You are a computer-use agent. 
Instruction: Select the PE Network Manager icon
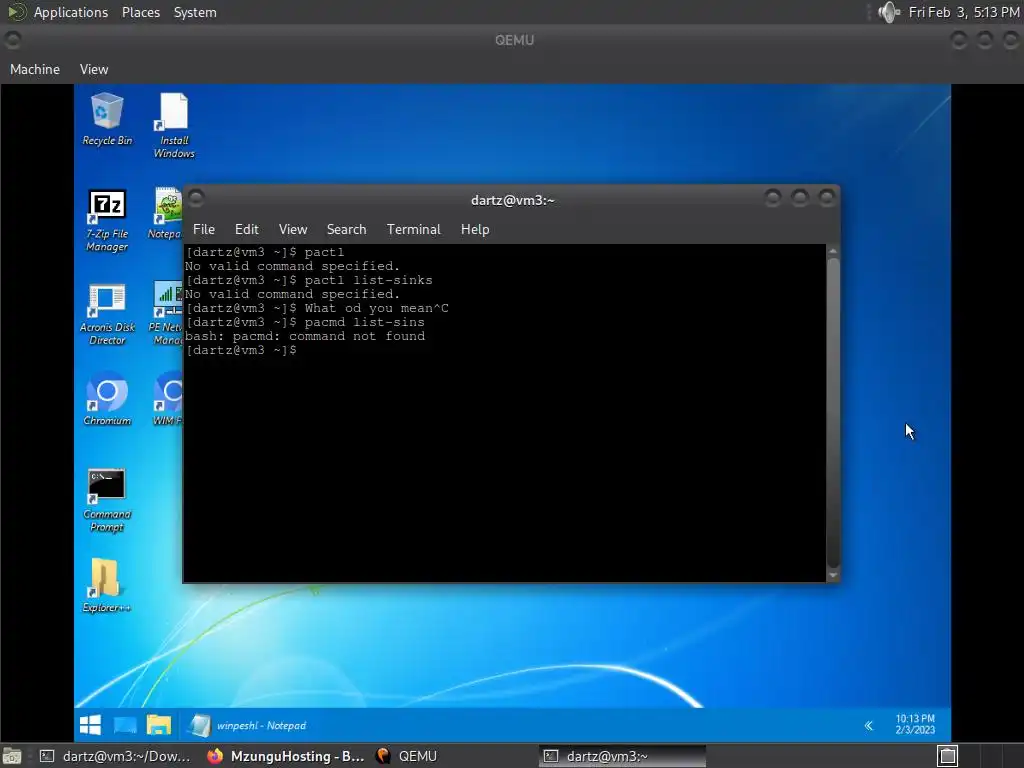pyautogui.click(x=167, y=313)
